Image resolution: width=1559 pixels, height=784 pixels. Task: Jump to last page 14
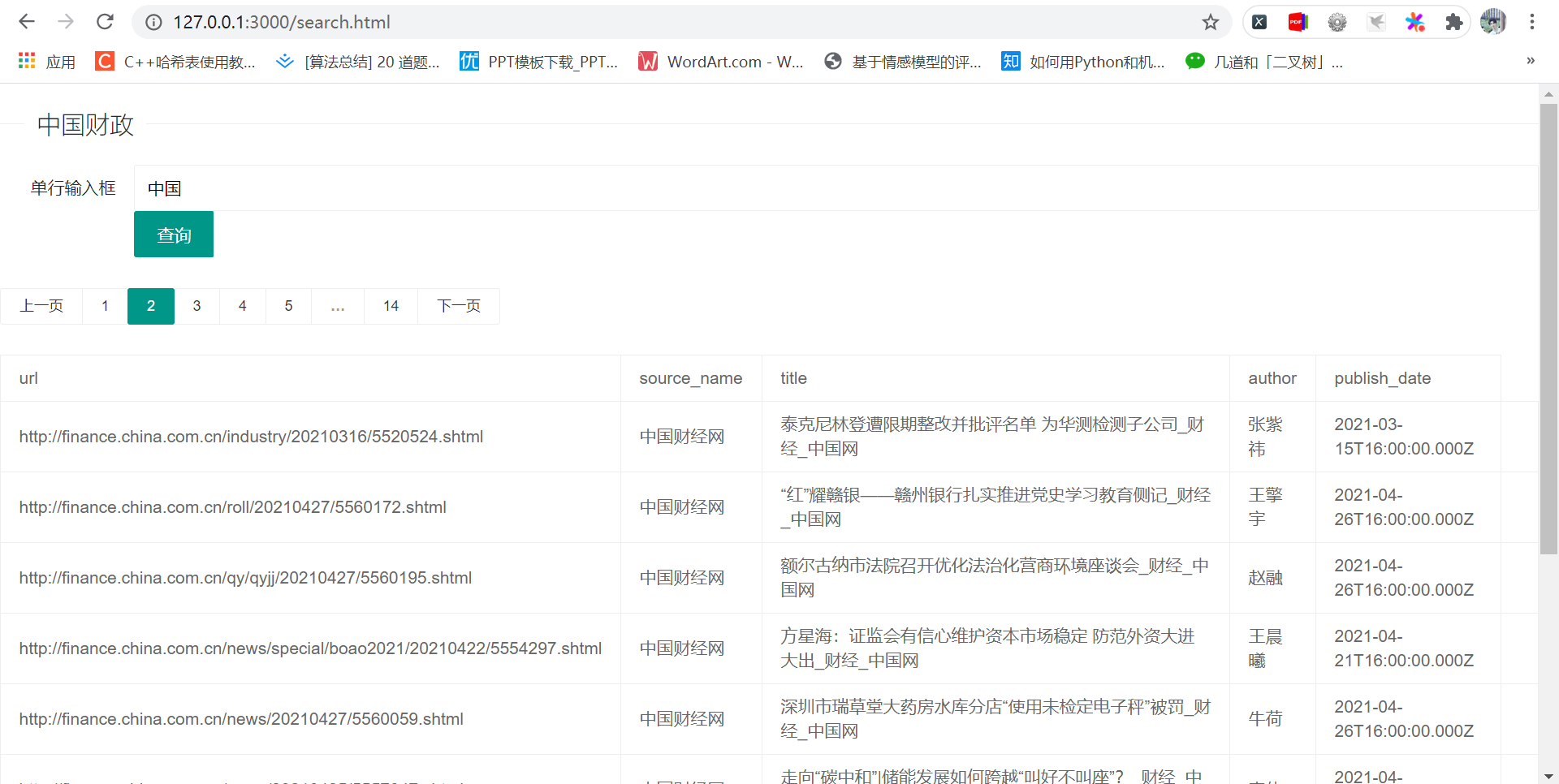391,306
